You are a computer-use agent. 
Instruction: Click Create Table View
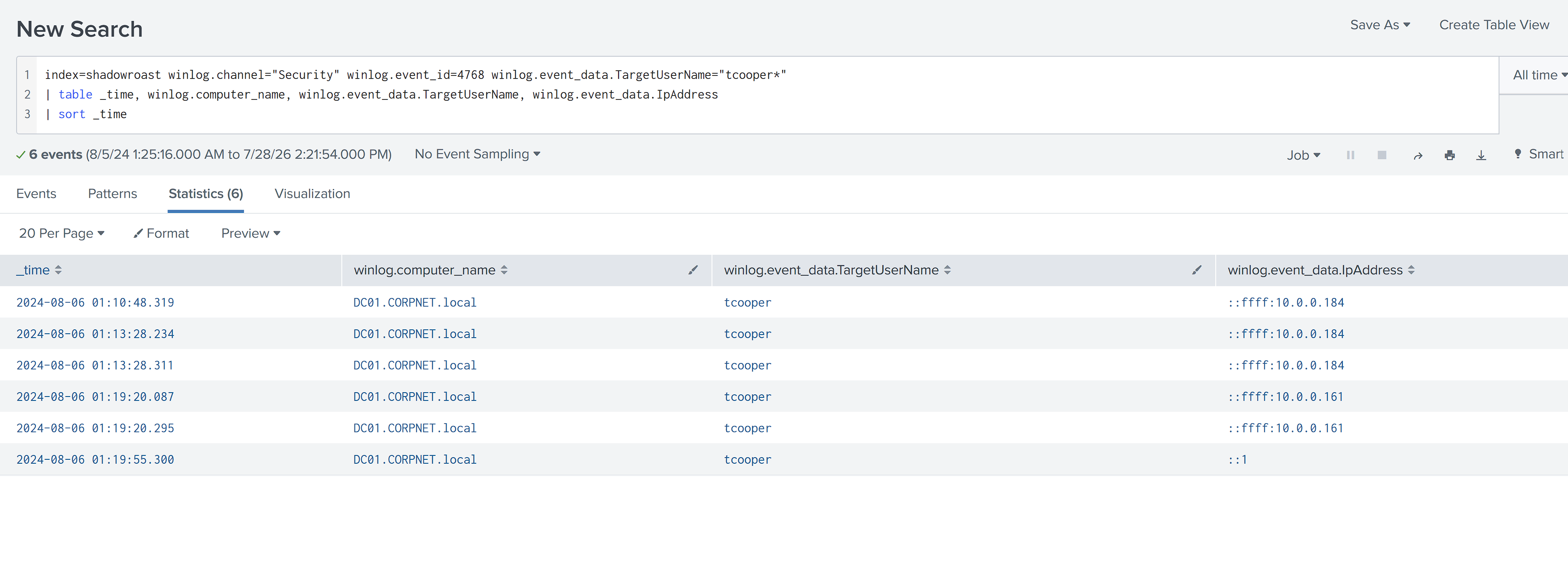click(x=1494, y=25)
